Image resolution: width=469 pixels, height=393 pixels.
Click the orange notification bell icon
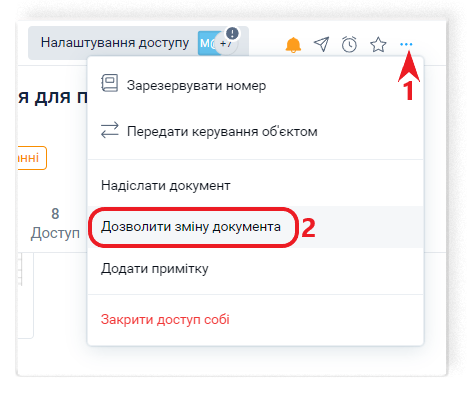tap(293, 45)
